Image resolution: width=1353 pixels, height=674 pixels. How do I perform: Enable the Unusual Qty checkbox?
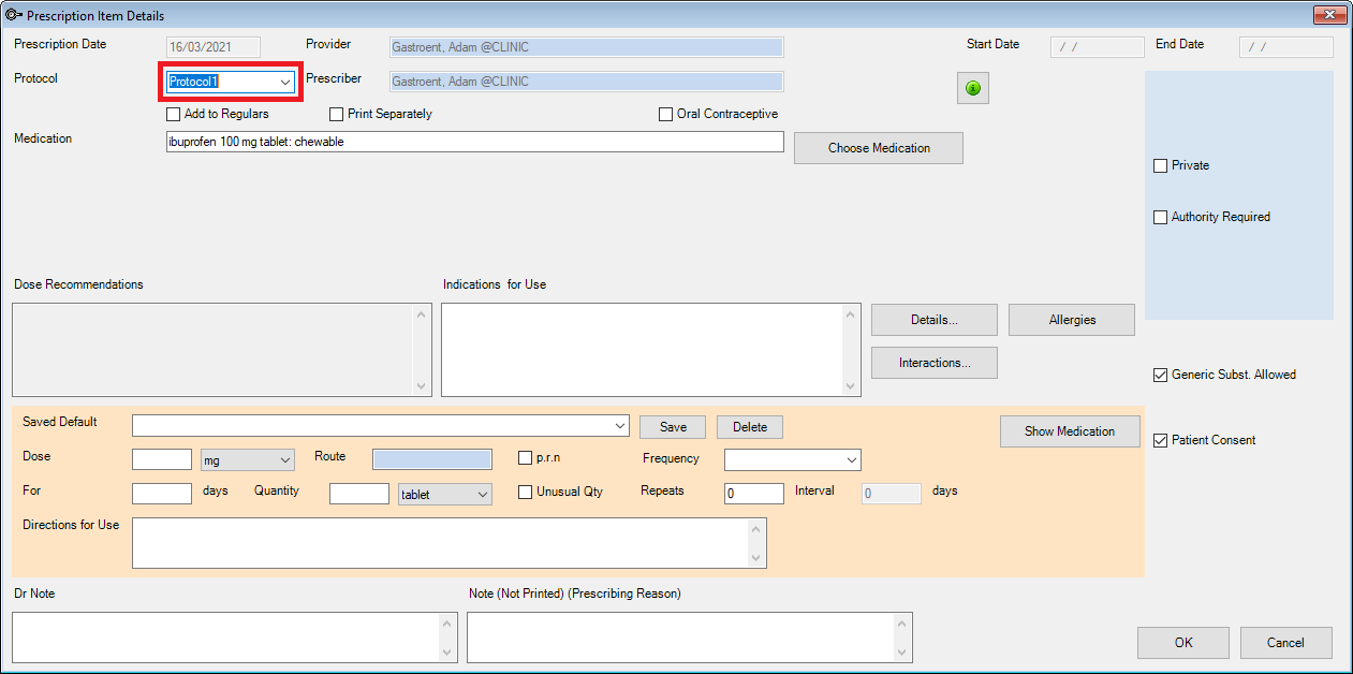tap(526, 492)
